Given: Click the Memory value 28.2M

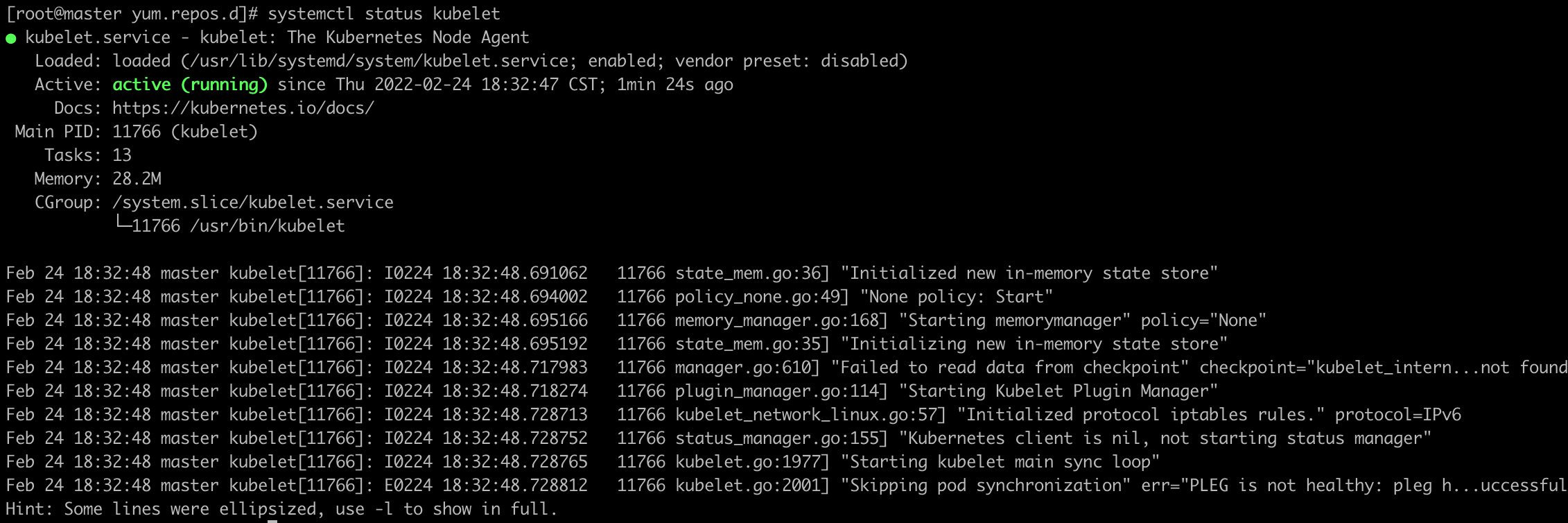Looking at the screenshot, I should (137, 179).
